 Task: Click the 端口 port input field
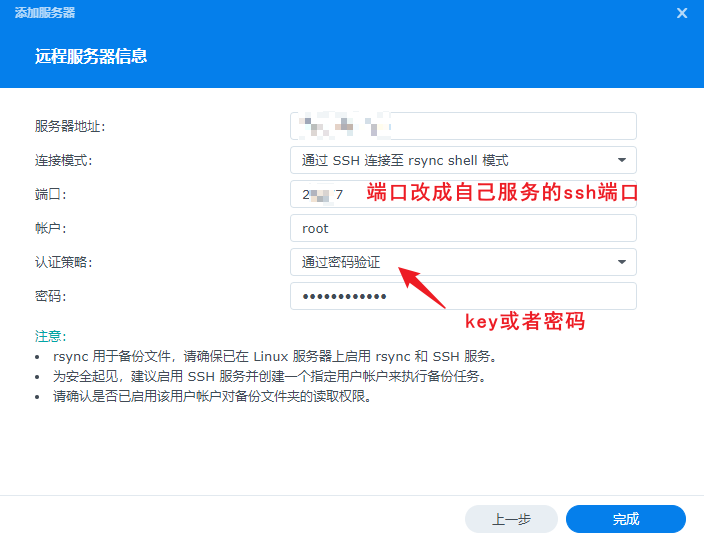coord(463,194)
